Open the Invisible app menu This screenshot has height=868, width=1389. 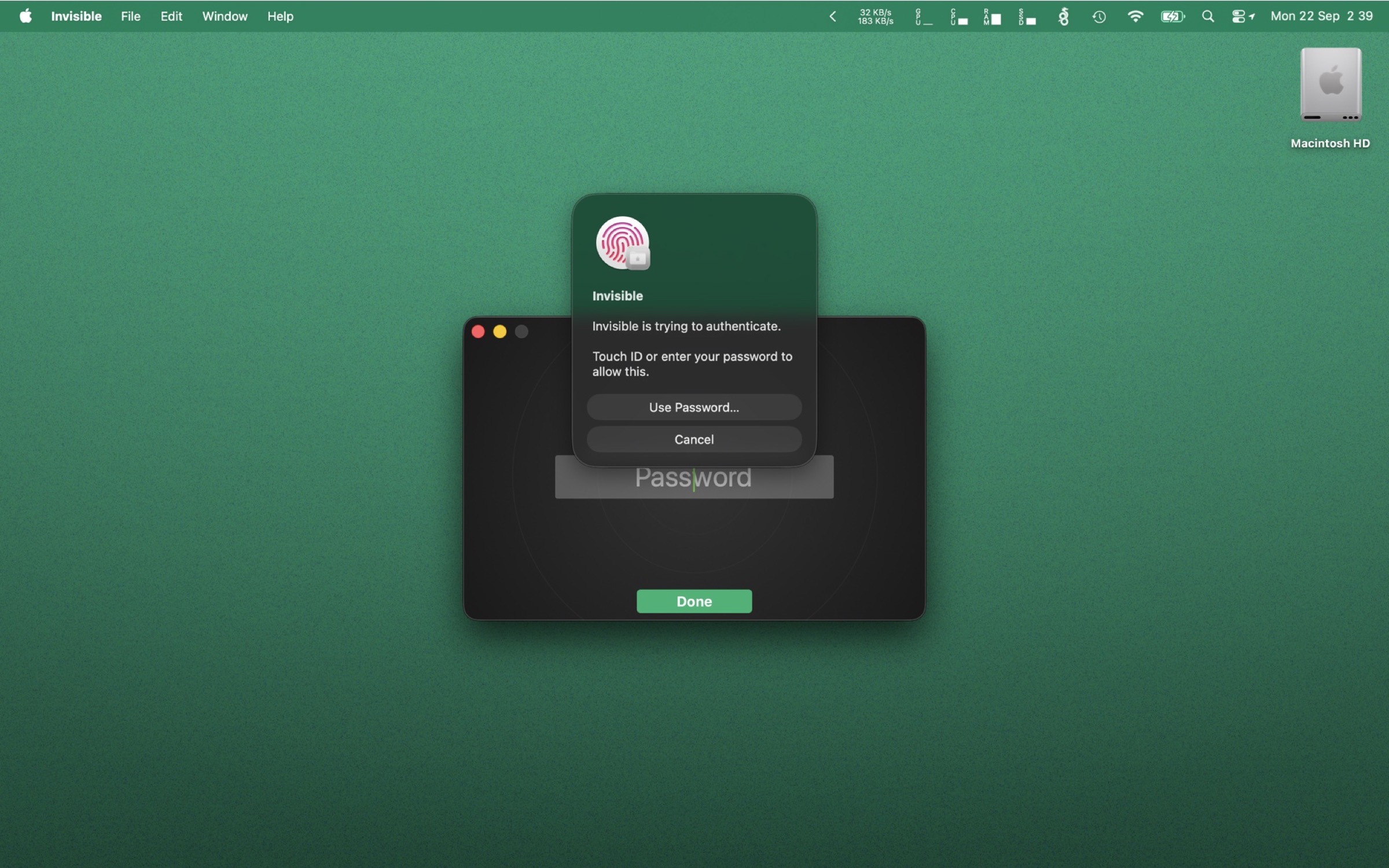76,16
